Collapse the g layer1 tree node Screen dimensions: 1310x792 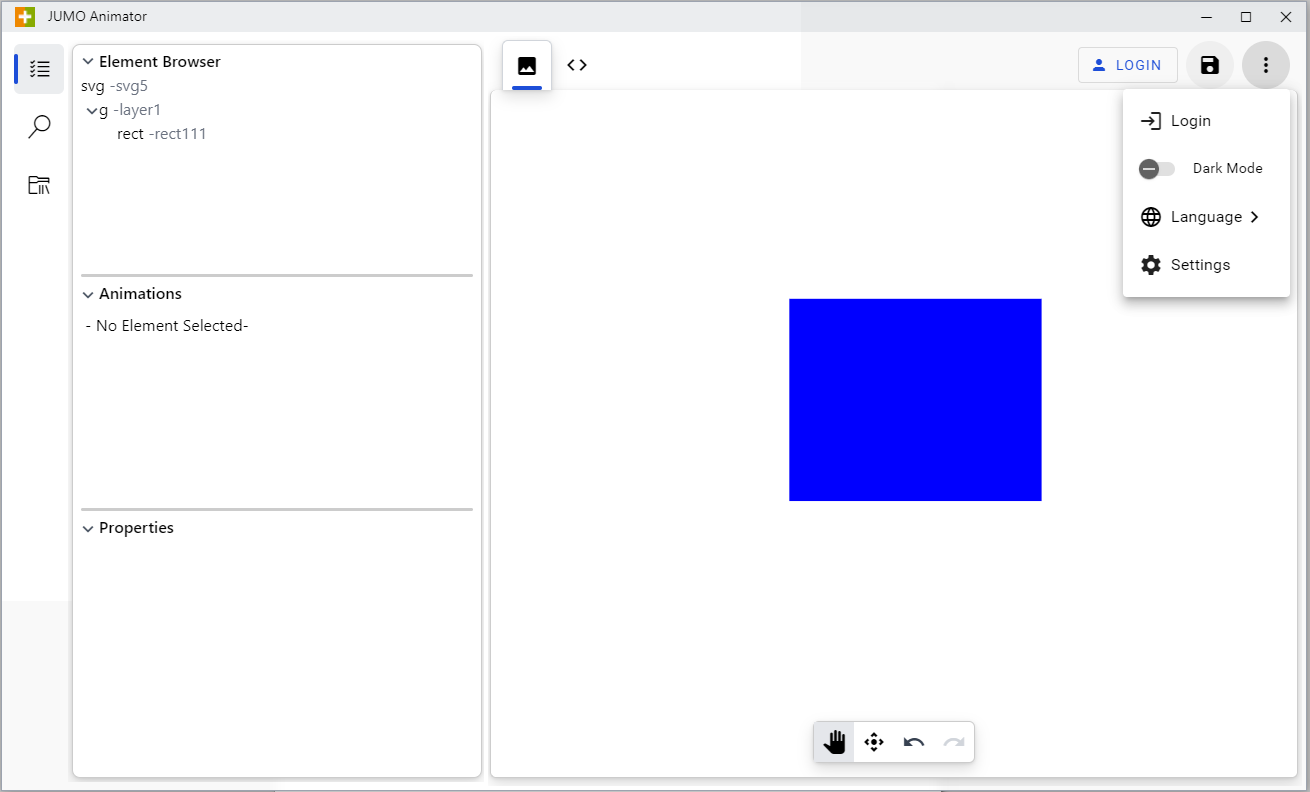[x=91, y=110]
